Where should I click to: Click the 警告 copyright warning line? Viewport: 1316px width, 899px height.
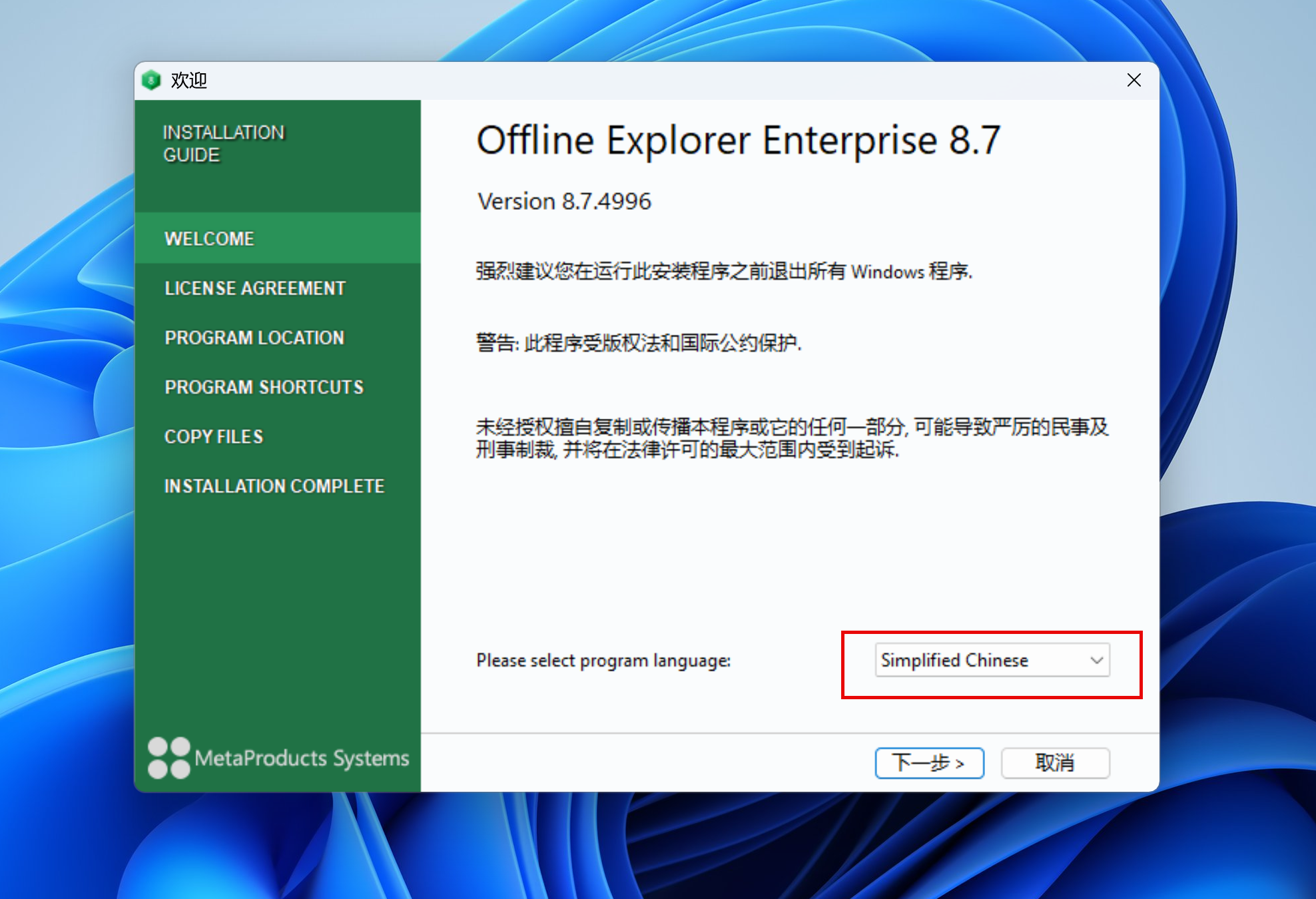click(638, 343)
